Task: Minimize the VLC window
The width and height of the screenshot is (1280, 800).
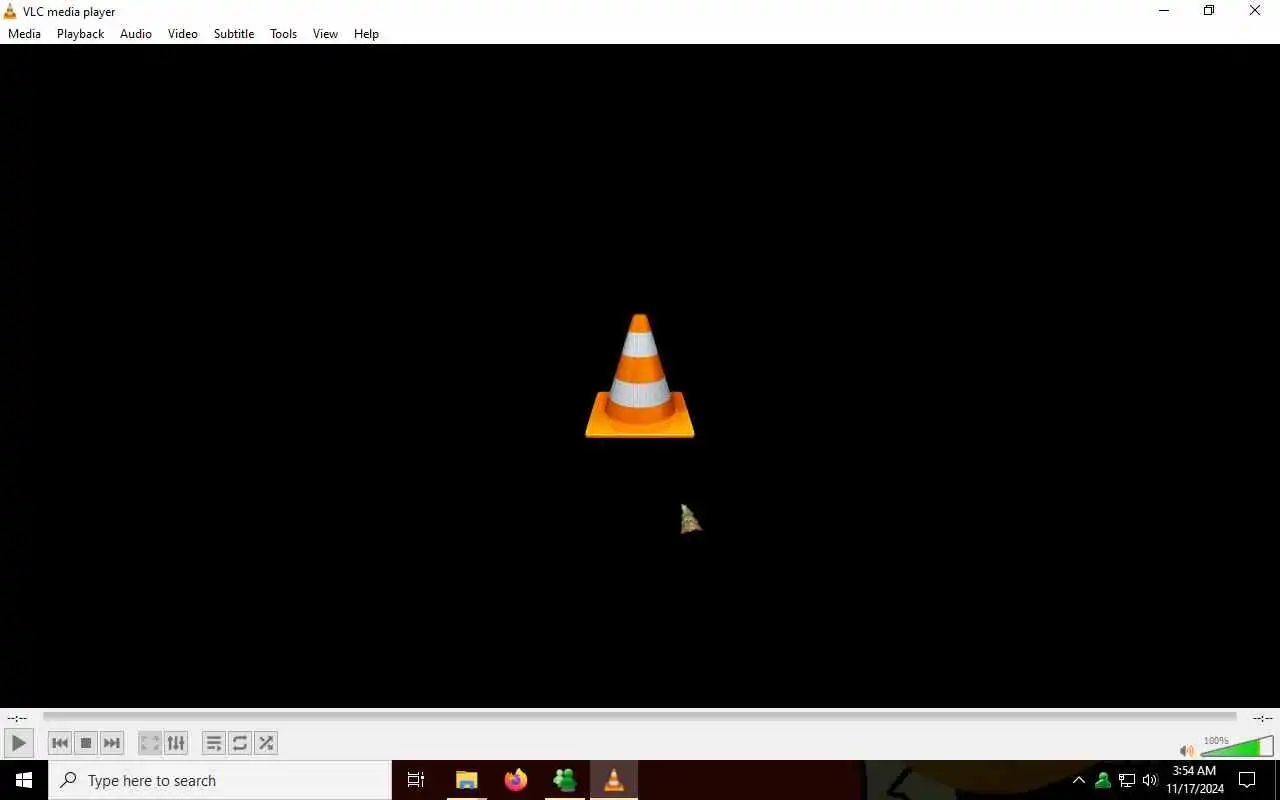Action: click(1164, 11)
